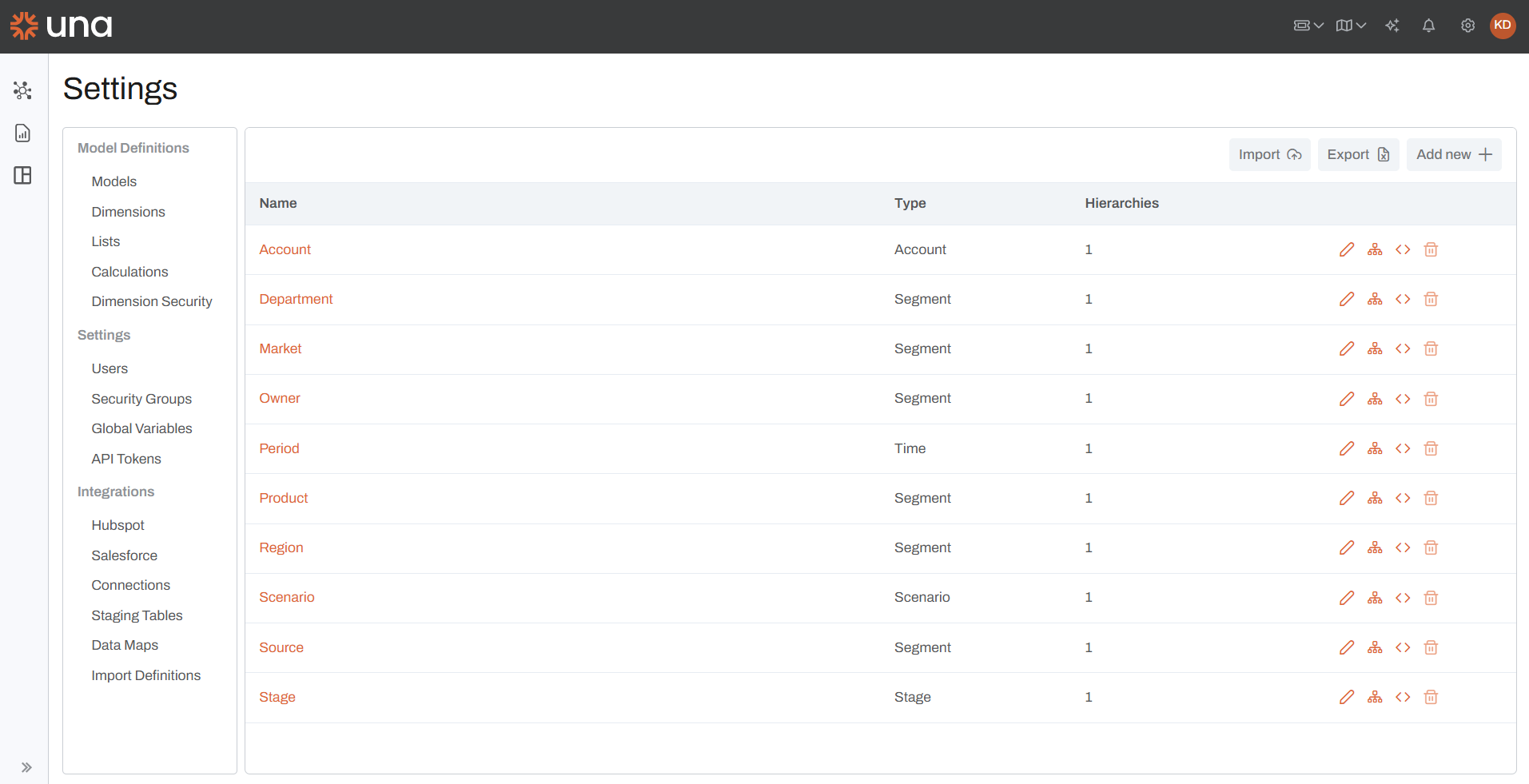Open hierarchy icon for Stage row

[x=1375, y=697]
